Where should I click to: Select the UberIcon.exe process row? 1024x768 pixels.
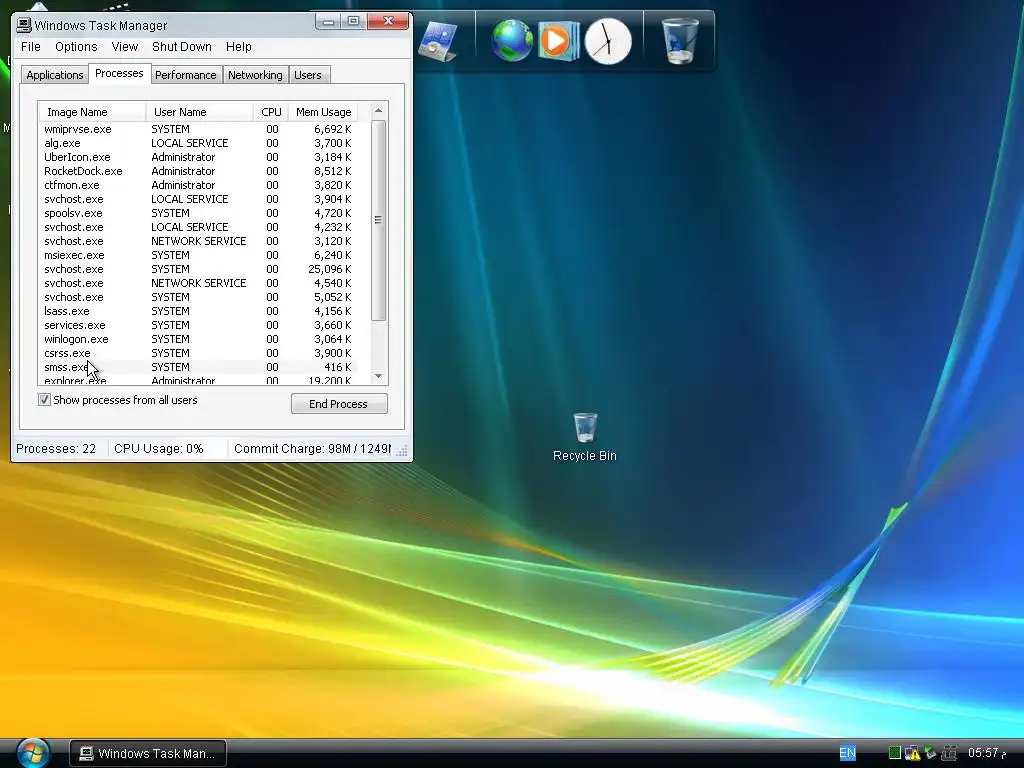pos(199,157)
